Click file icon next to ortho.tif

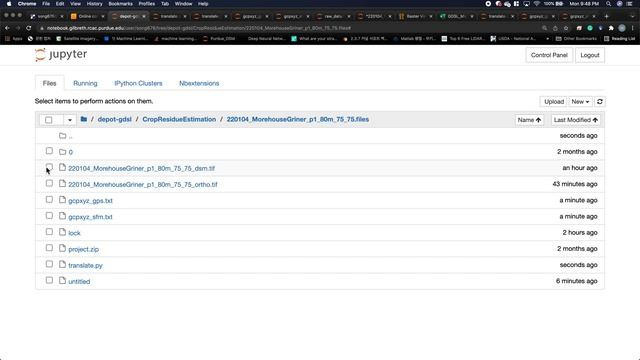tap(62, 184)
